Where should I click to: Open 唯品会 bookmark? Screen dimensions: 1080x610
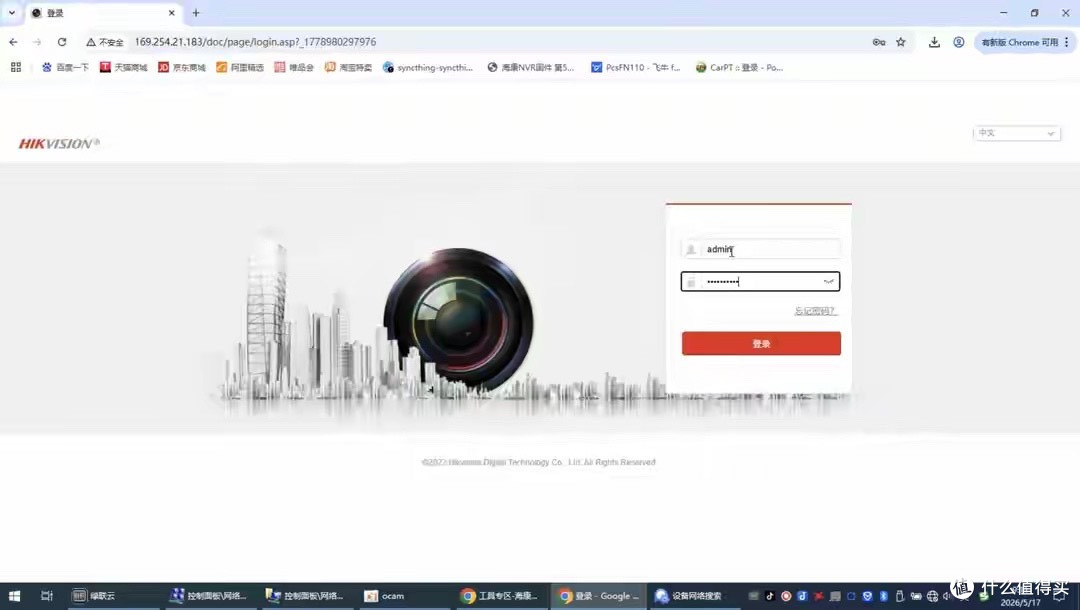294,67
